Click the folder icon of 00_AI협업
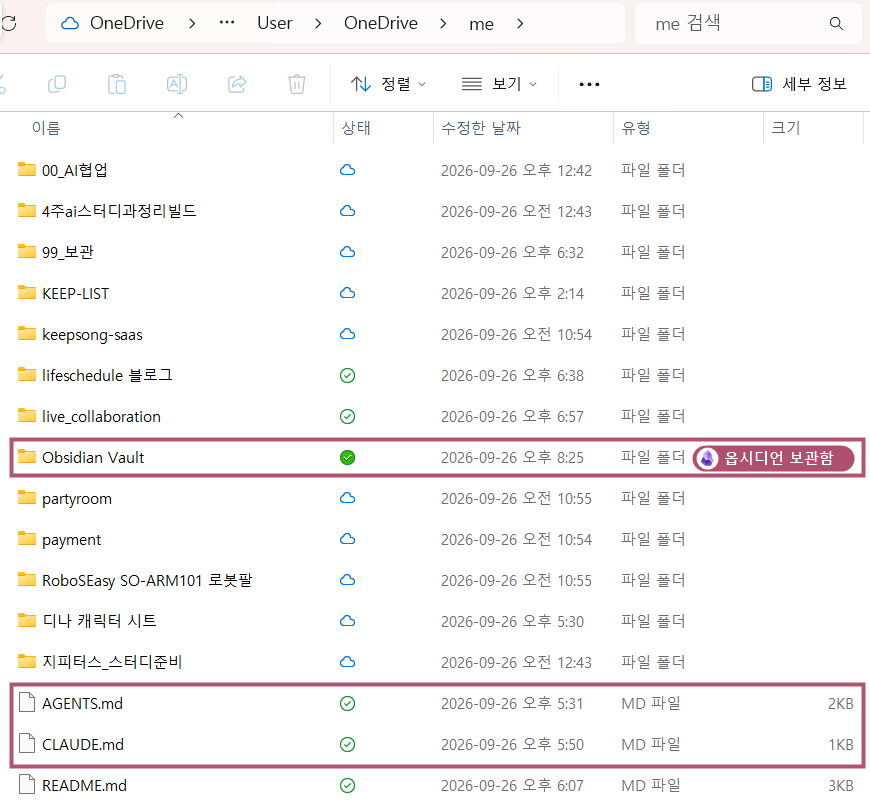 tap(27, 169)
